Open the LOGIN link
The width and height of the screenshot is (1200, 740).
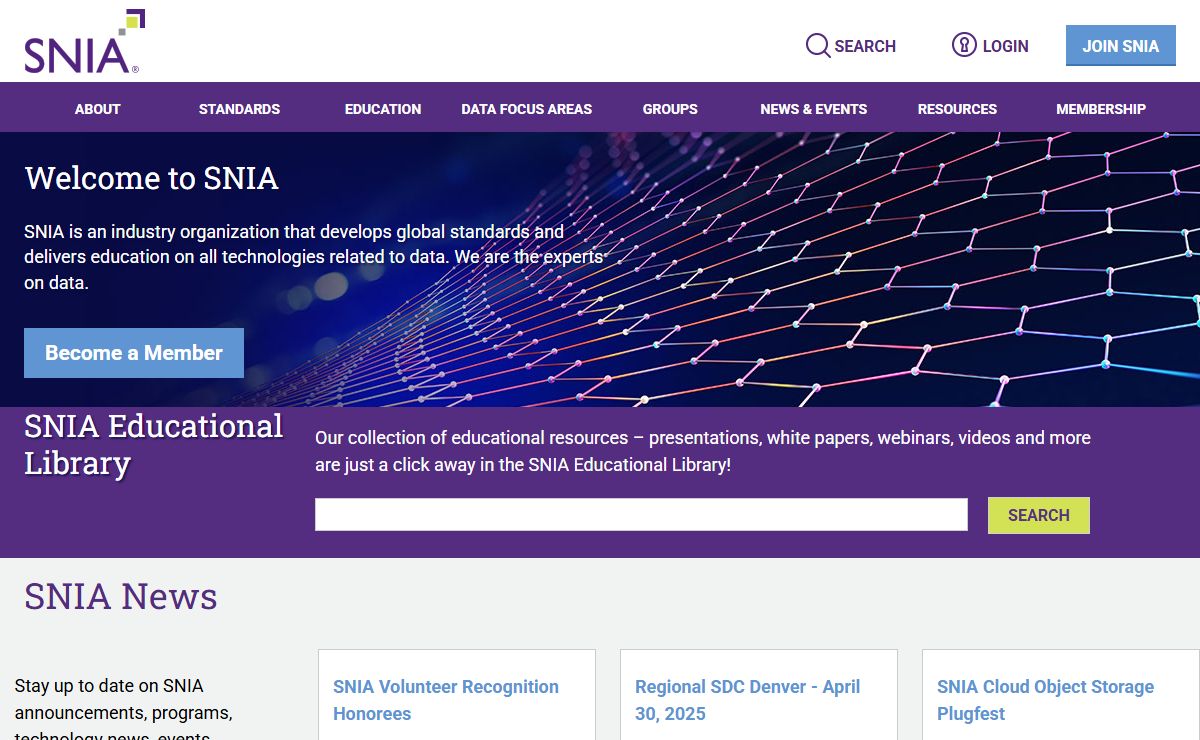pyautogui.click(x=1005, y=46)
